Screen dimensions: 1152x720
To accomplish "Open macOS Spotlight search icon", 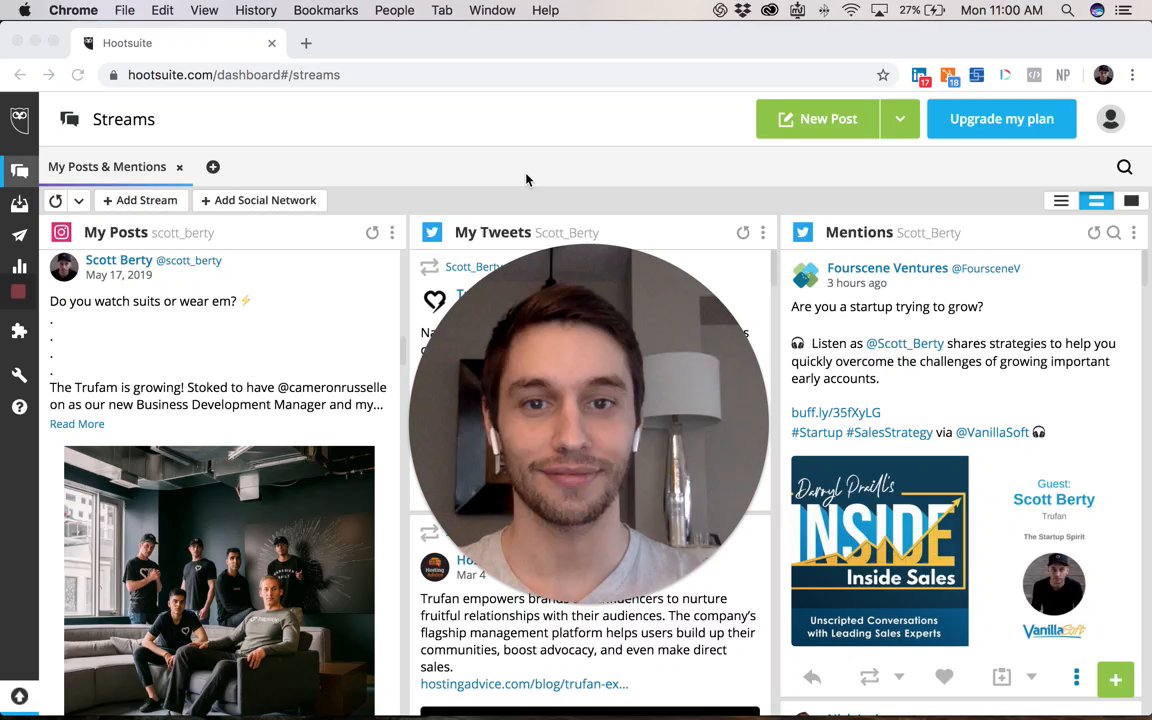I will pyautogui.click(x=1068, y=10).
